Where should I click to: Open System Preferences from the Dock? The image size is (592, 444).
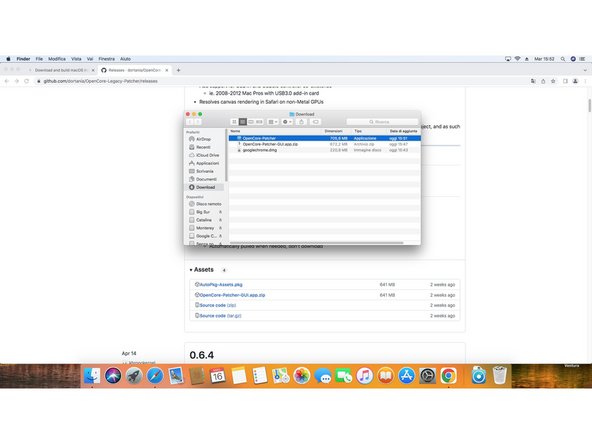point(427,376)
